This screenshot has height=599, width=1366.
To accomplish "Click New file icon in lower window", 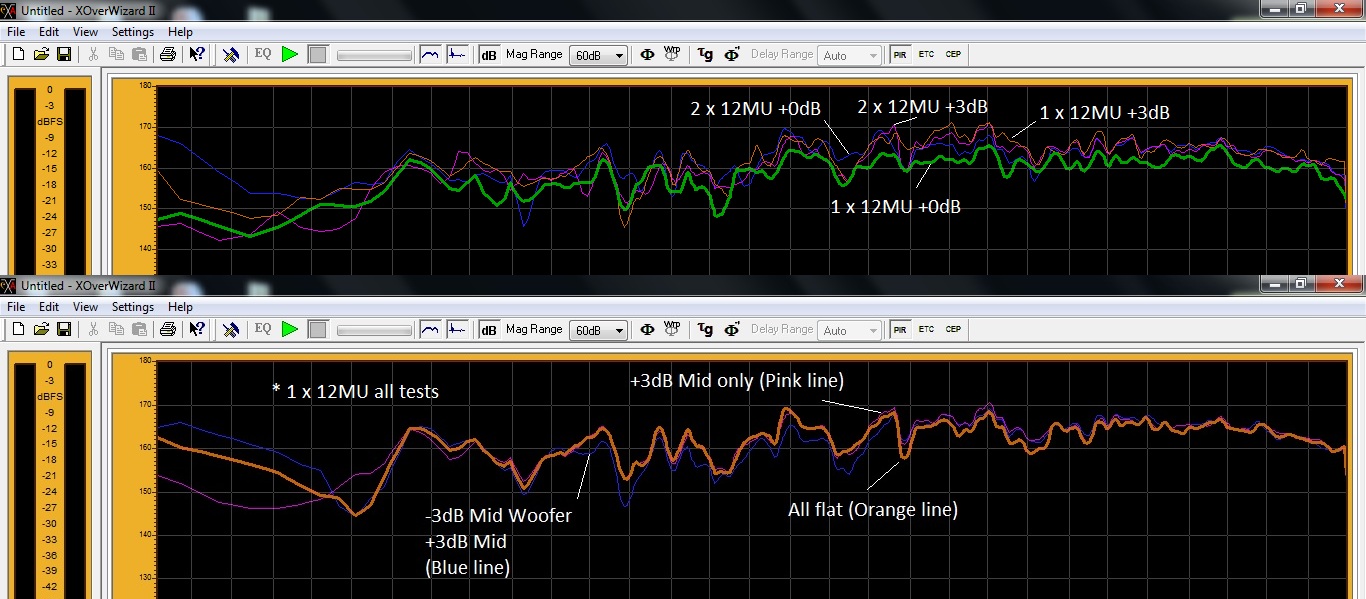I will coord(17,329).
